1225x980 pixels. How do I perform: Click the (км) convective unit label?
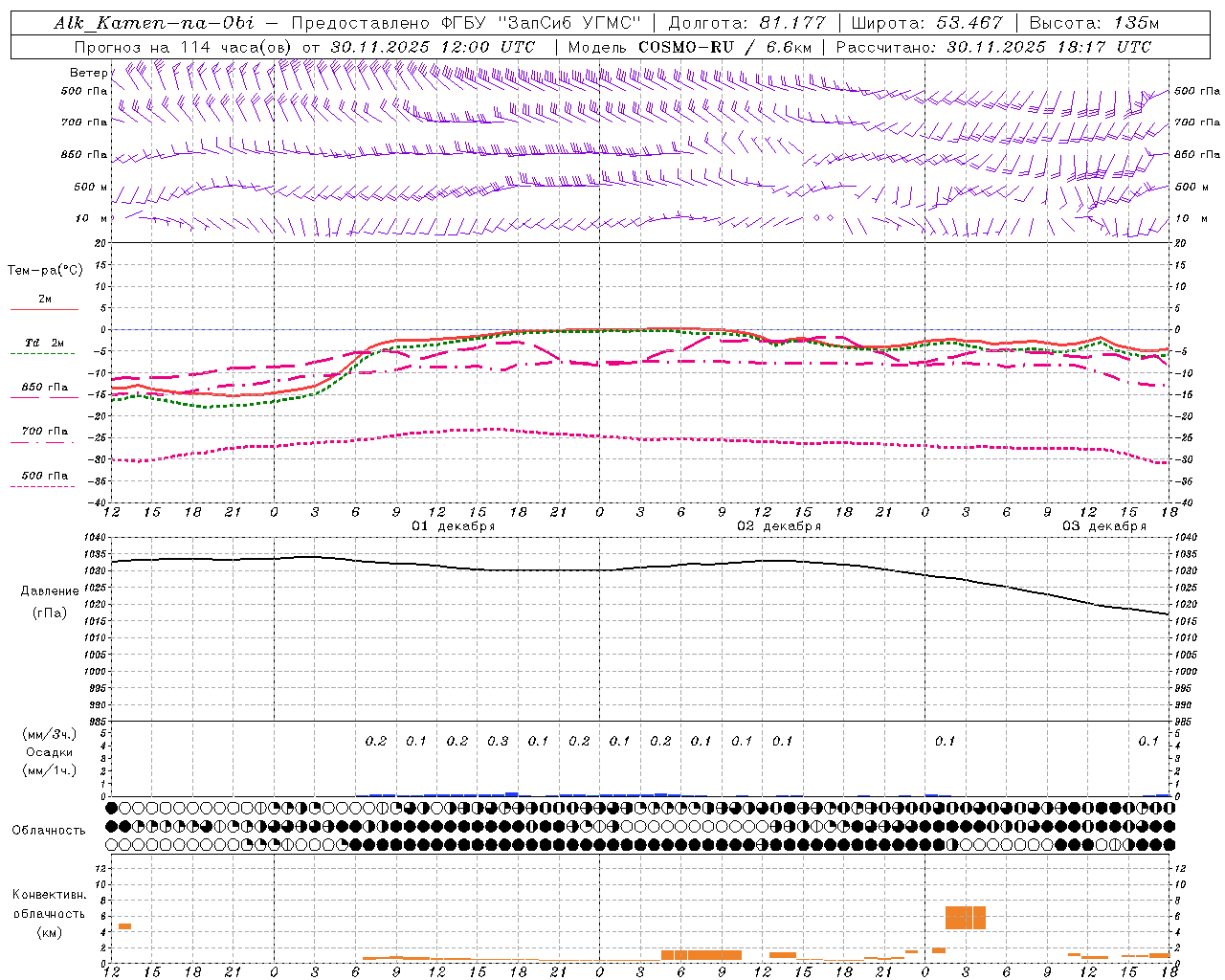(x=50, y=932)
